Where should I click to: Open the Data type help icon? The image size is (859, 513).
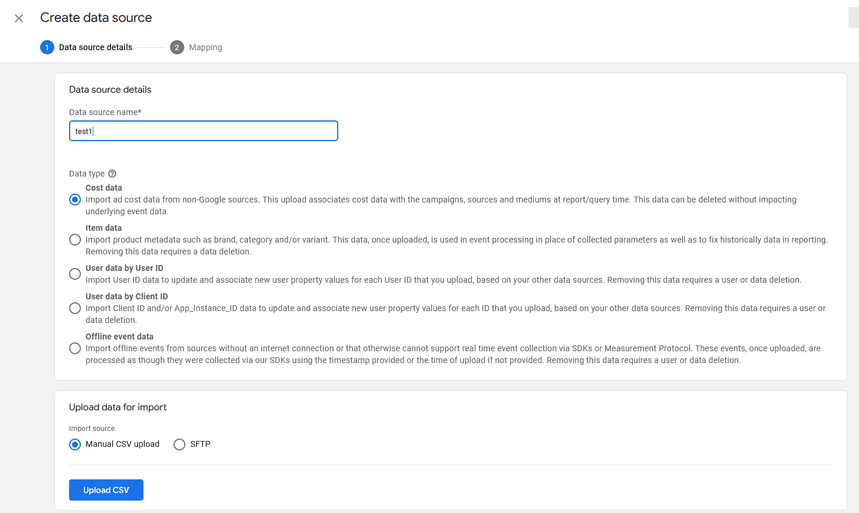pyautogui.click(x=112, y=174)
